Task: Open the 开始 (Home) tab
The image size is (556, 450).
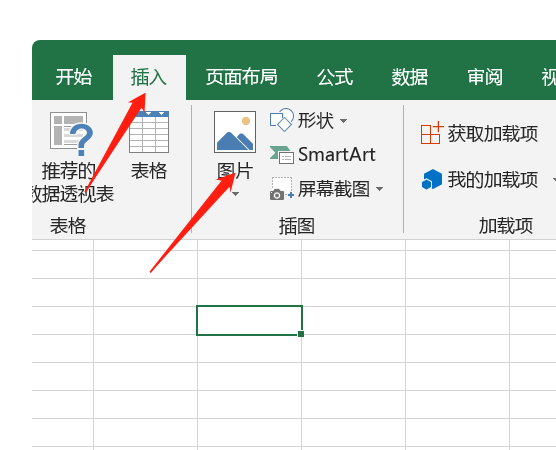Action: pyautogui.click(x=74, y=77)
